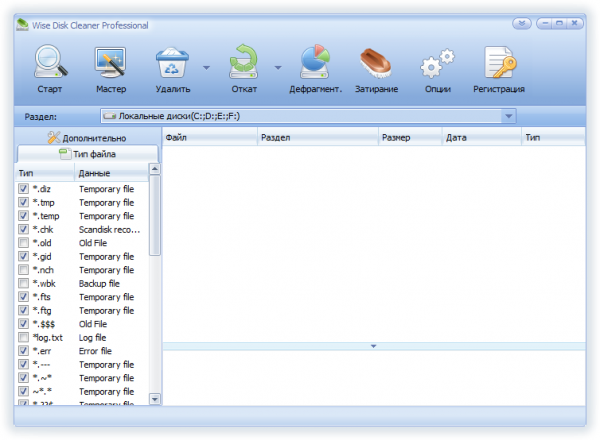Click the file type list scroll up arrow
Viewport: 600px width, 440px height.
(x=155, y=169)
